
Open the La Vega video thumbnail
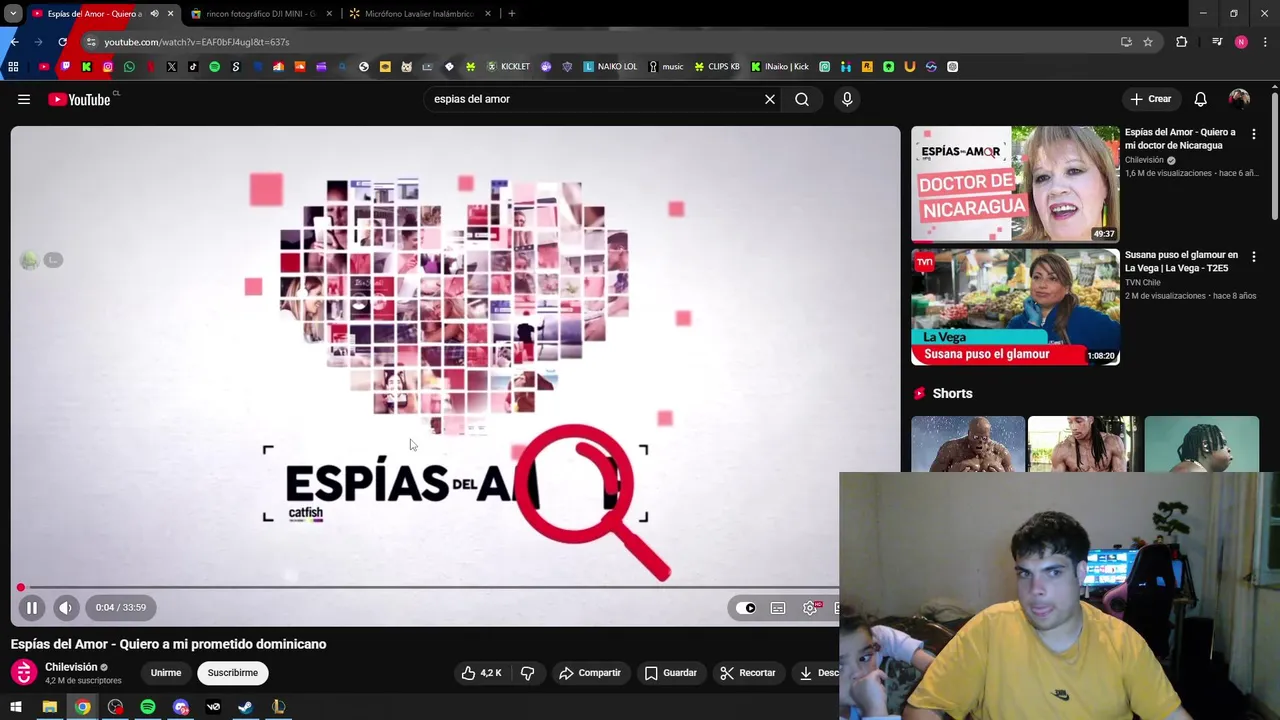[1015, 307]
